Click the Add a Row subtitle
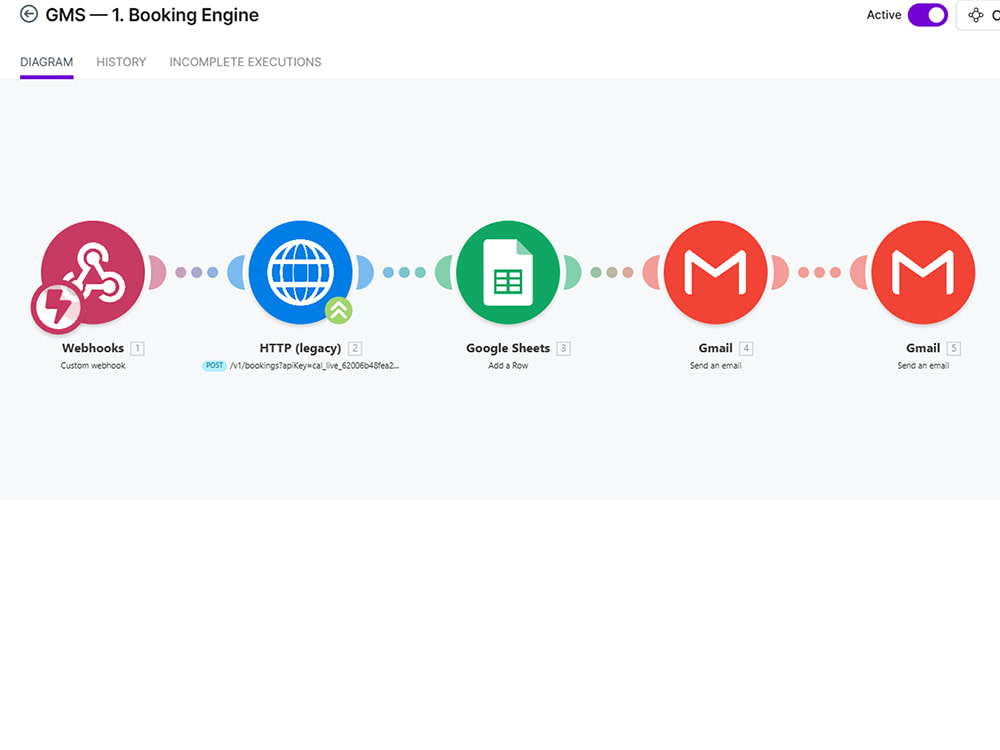Image resolution: width=1000 pixels, height=750 pixels. [508, 365]
